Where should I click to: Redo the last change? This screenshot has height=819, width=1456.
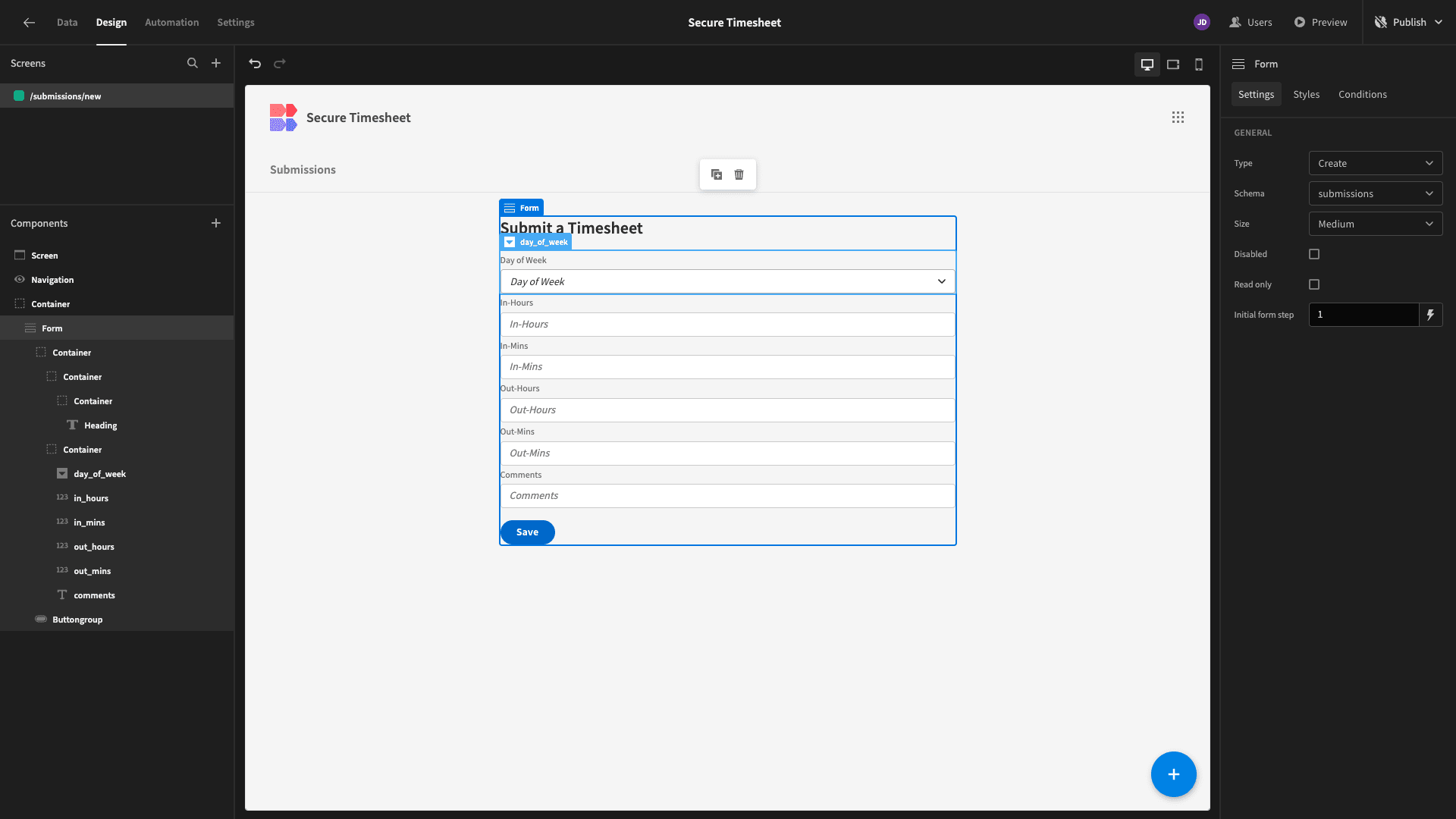click(280, 64)
